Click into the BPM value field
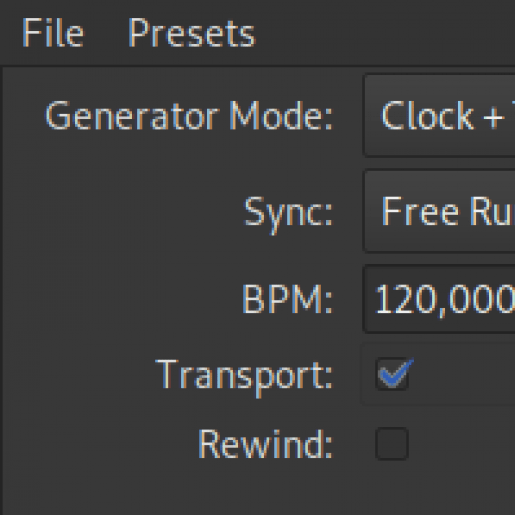 439,299
